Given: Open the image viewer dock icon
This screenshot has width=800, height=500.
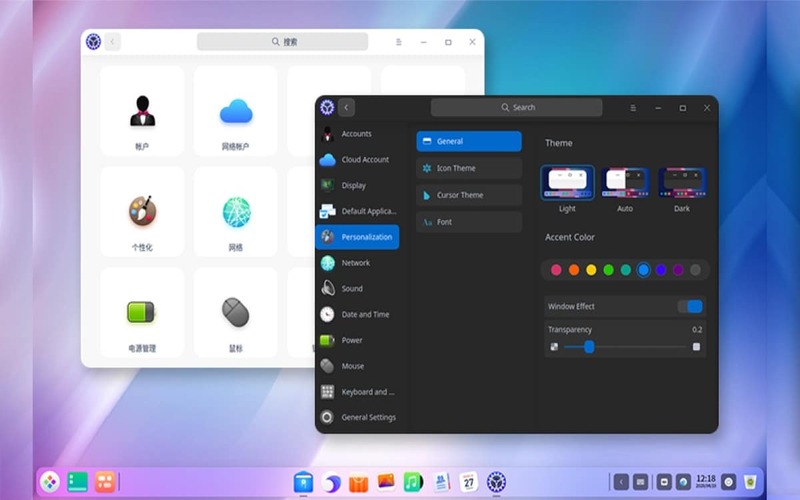Looking at the screenshot, I should (x=386, y=481).
